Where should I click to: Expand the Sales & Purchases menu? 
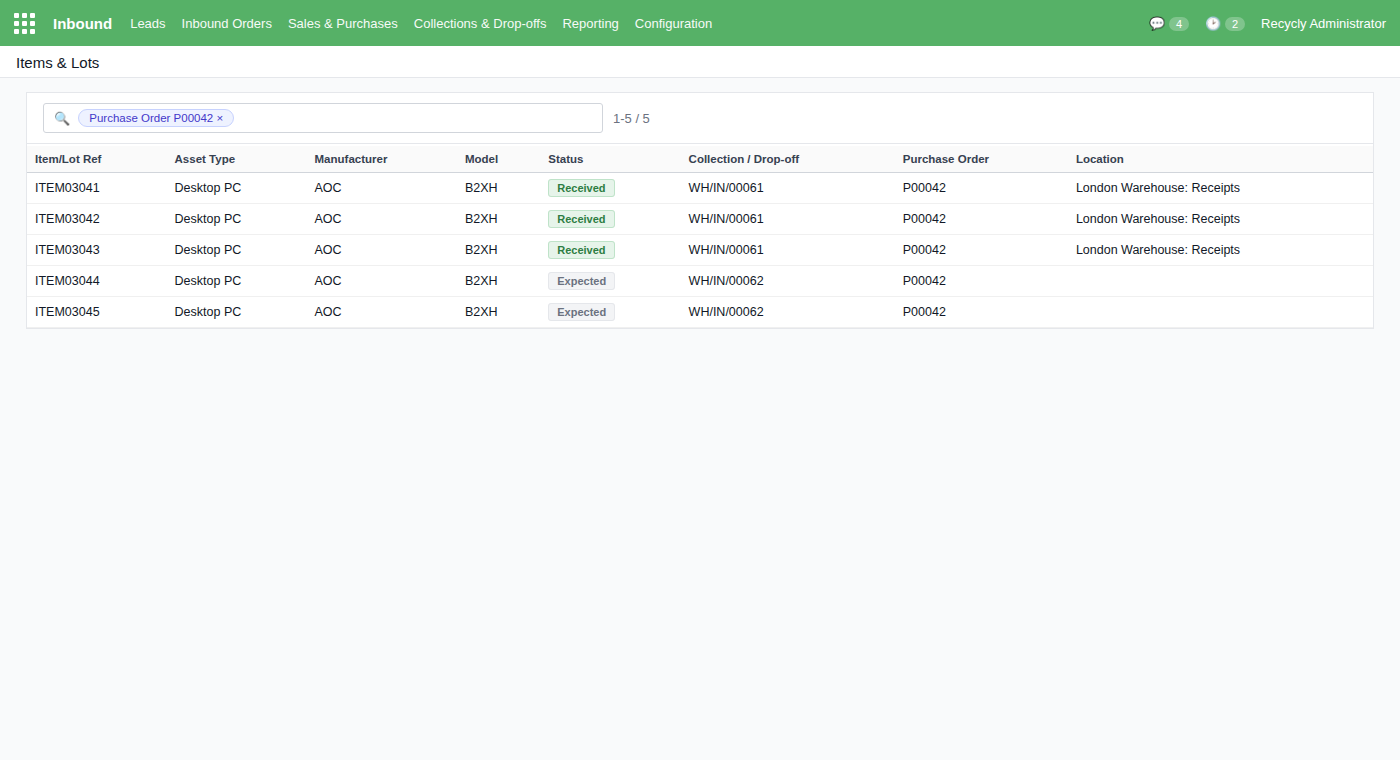point(343,23)
